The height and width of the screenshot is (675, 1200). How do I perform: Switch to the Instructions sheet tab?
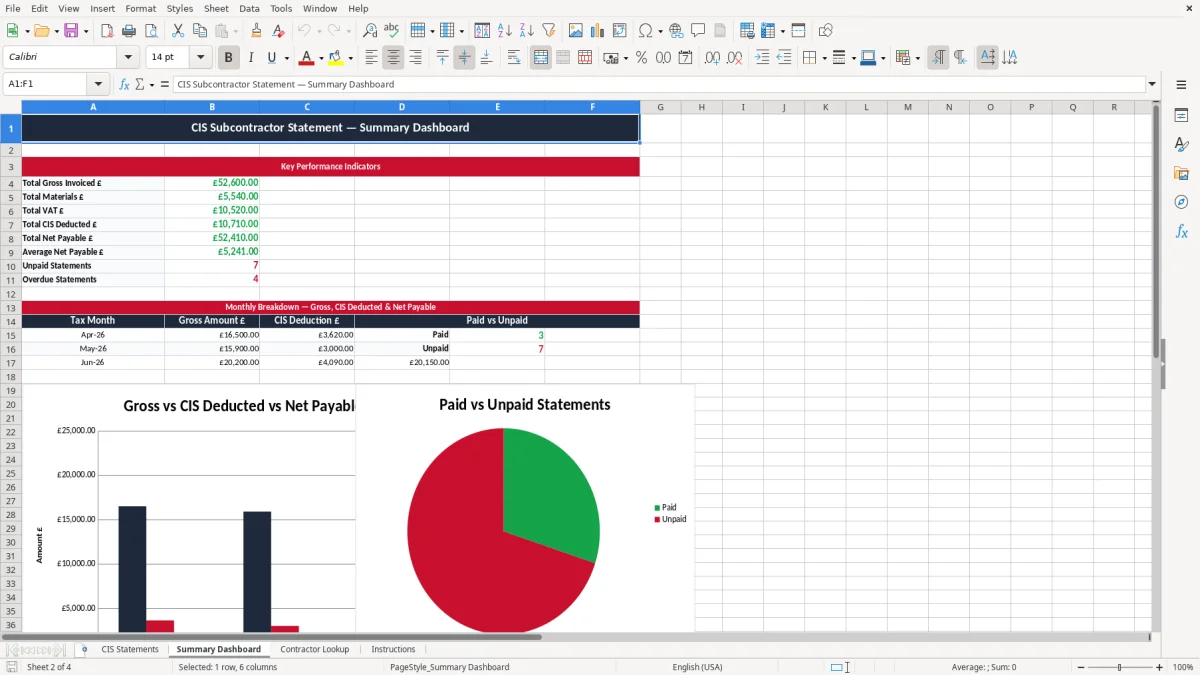[393, 649]
